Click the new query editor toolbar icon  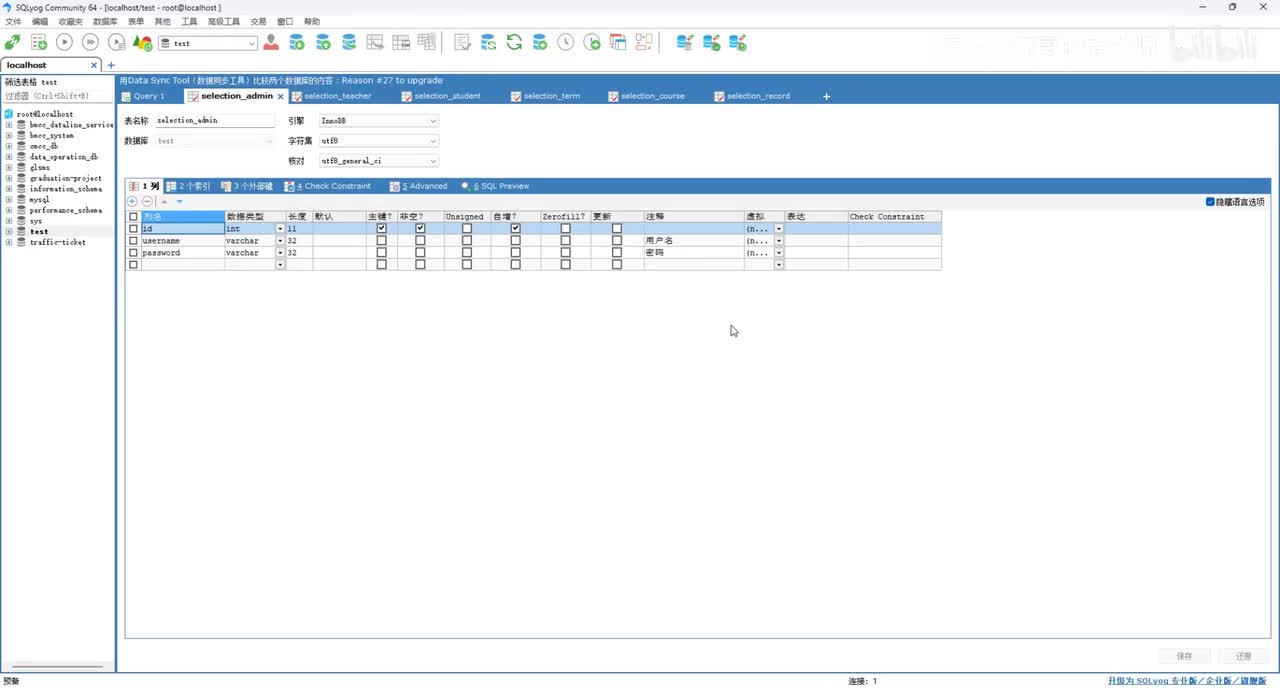tap(39, 43)
